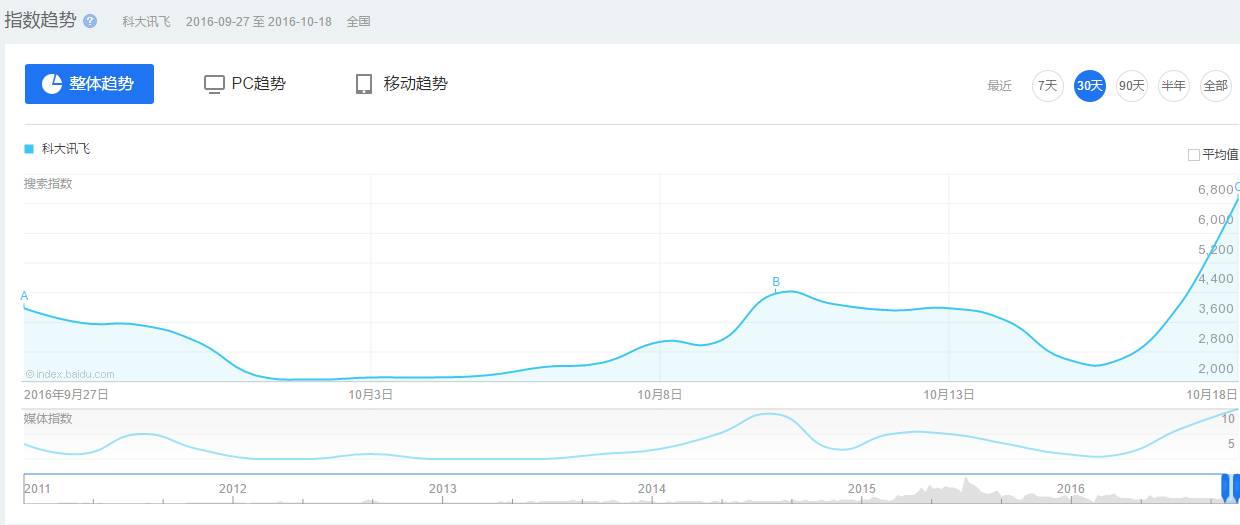
Task: Enable the 平均值 checkbox
Action: (1193, 155)
